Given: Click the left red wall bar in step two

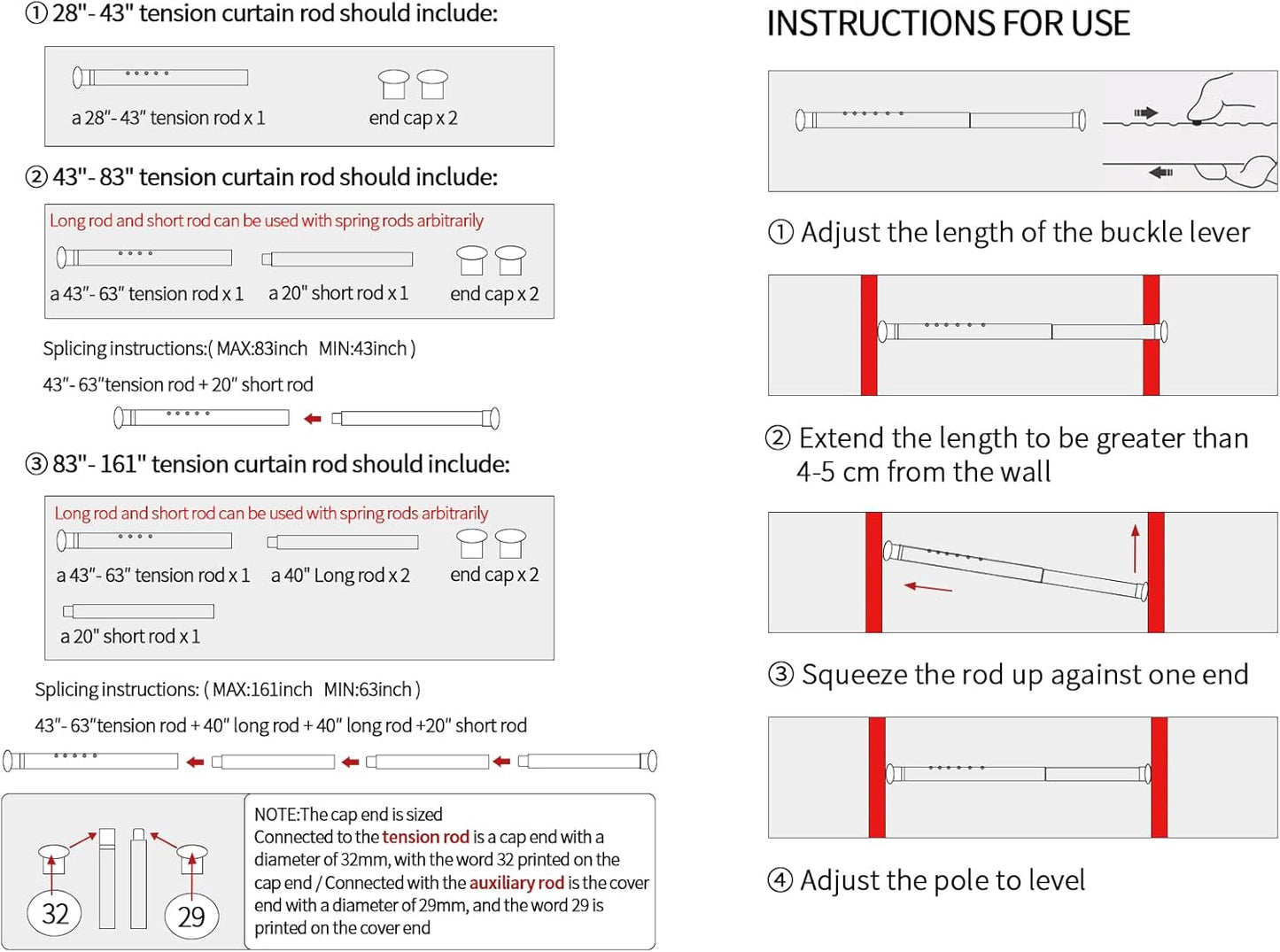Looking at the screenshot, I should click(x=869, y=335).
